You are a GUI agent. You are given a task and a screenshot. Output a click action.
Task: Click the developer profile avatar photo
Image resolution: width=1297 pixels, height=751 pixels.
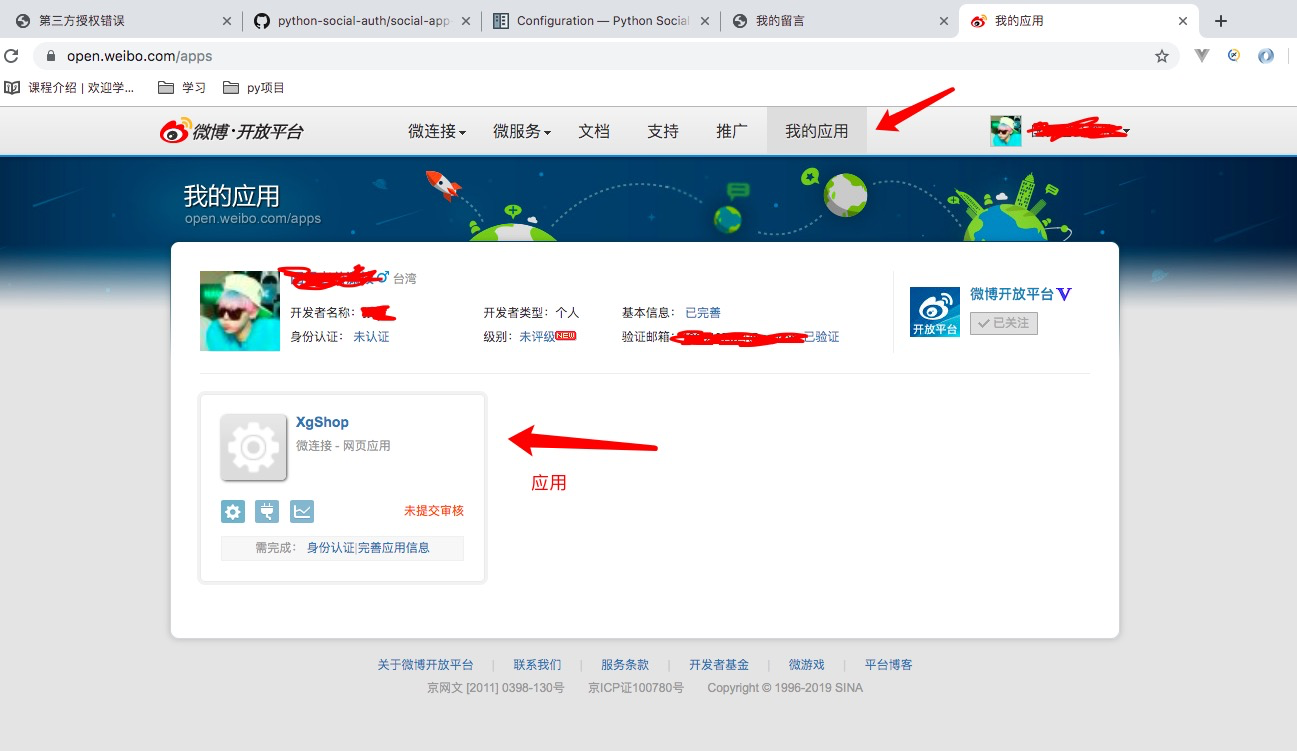point(239,310)
